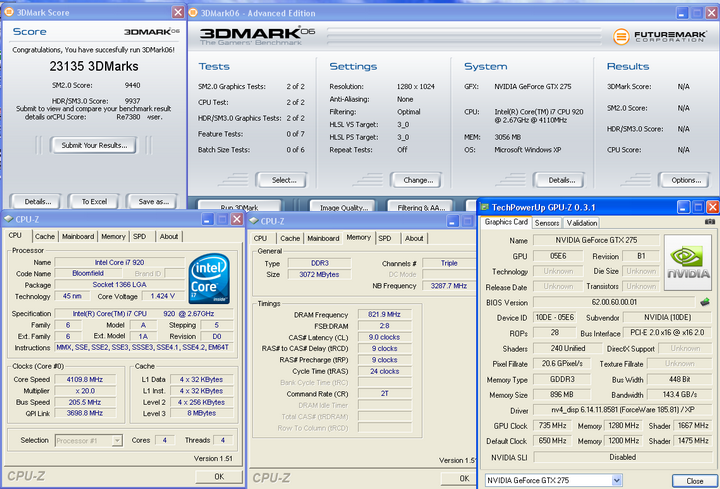Click Close button in GPU-Z

pyautogui.click(x=695, y=481)
